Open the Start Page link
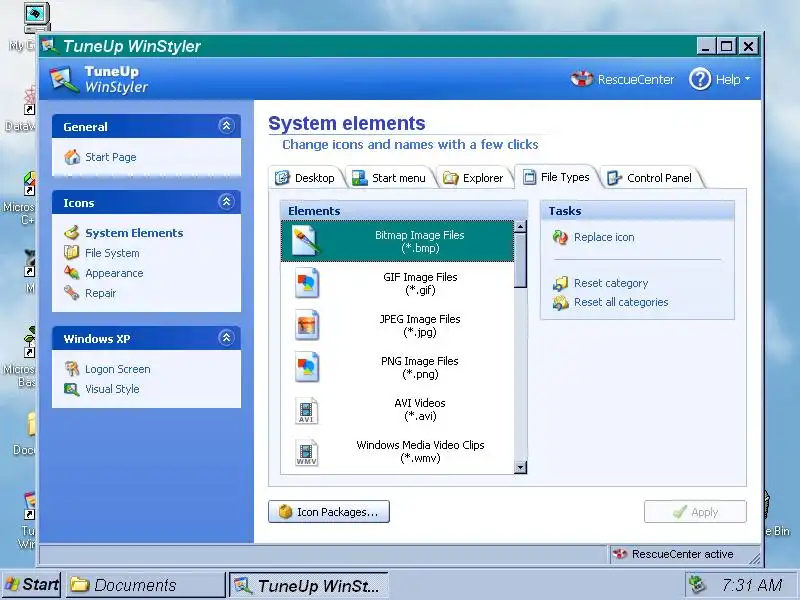Screen dimensions: 800x600 [111, 157]
